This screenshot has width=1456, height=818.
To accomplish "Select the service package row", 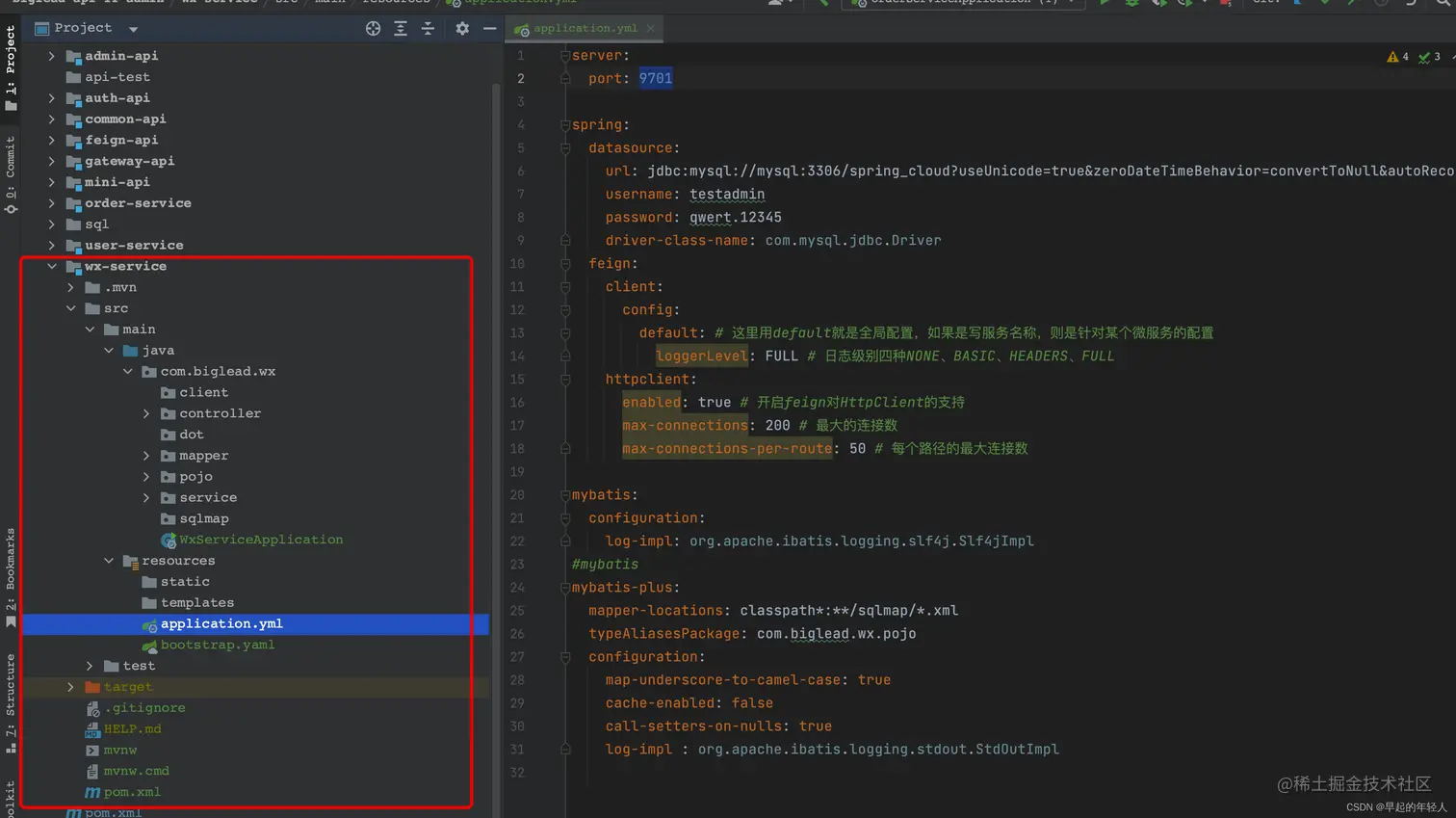I will click(255, 498).
